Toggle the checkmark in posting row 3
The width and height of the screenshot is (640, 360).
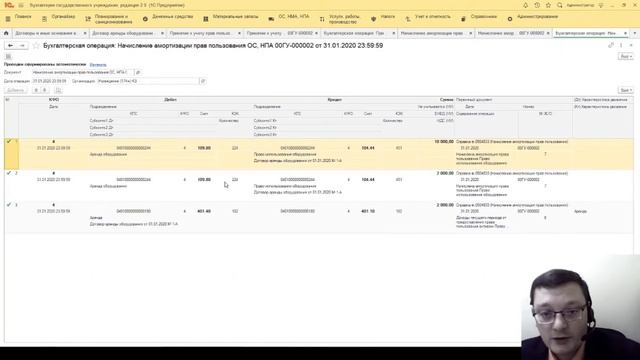[x=9, y=205]
